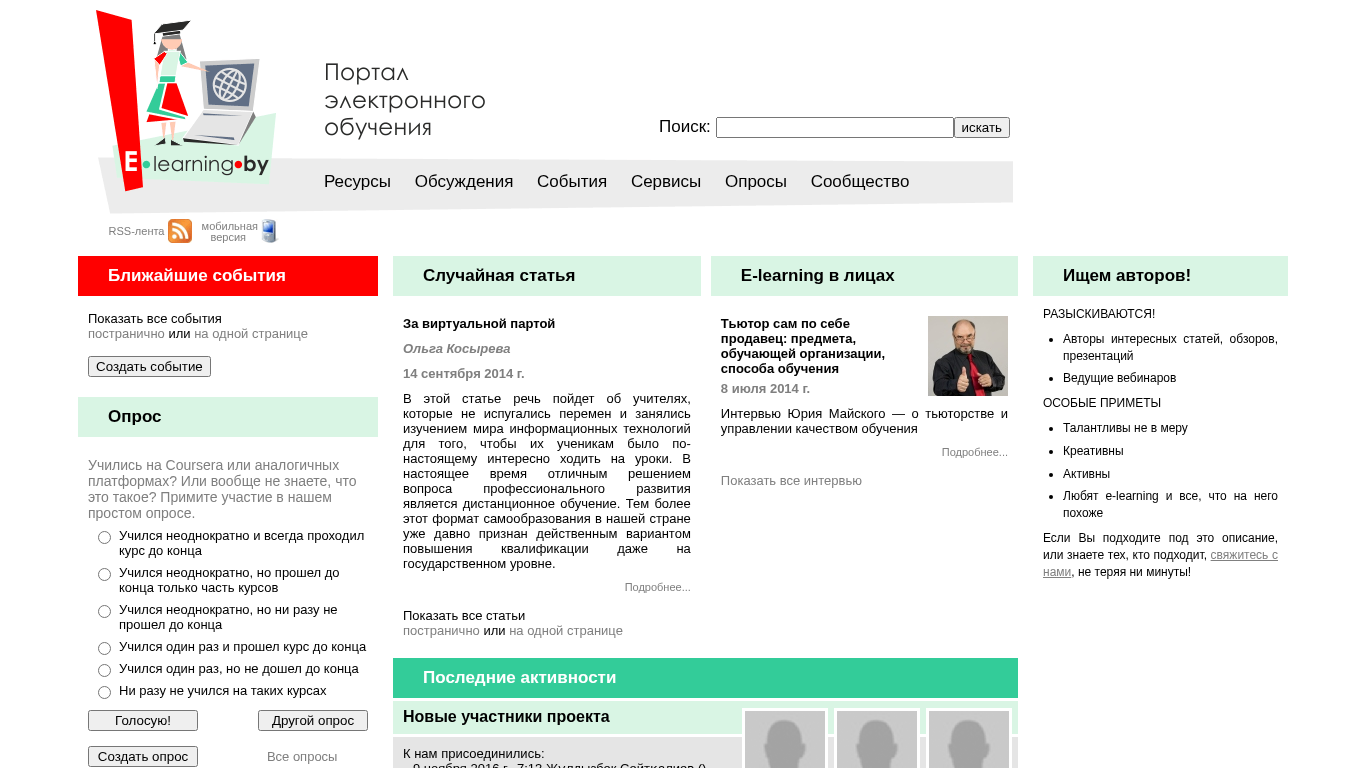Open the Сервисы menu

pyautogui.click(x=666, y=182)
